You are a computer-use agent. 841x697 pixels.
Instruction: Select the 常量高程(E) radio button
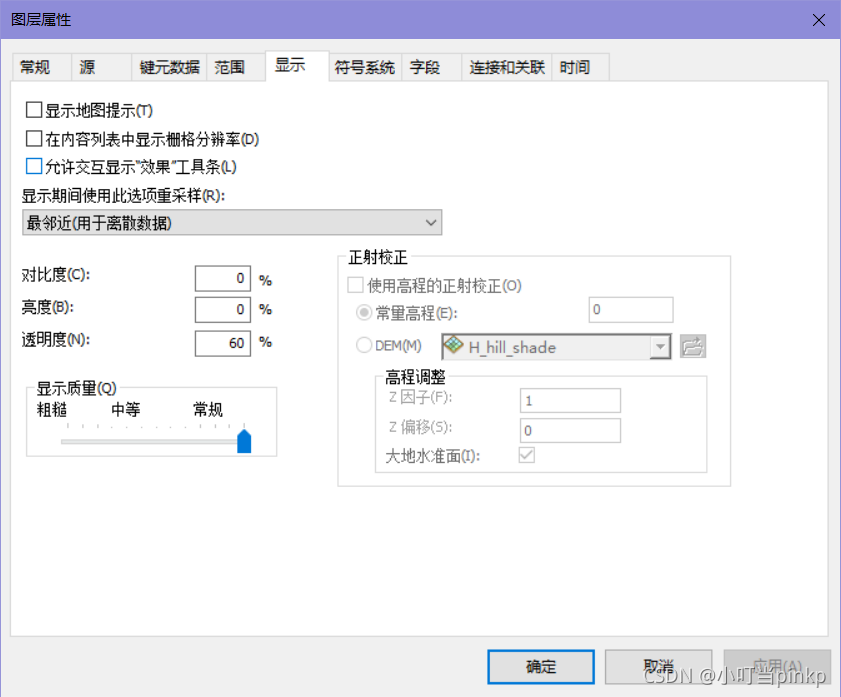pyautogui.click(x=364, y=313)
